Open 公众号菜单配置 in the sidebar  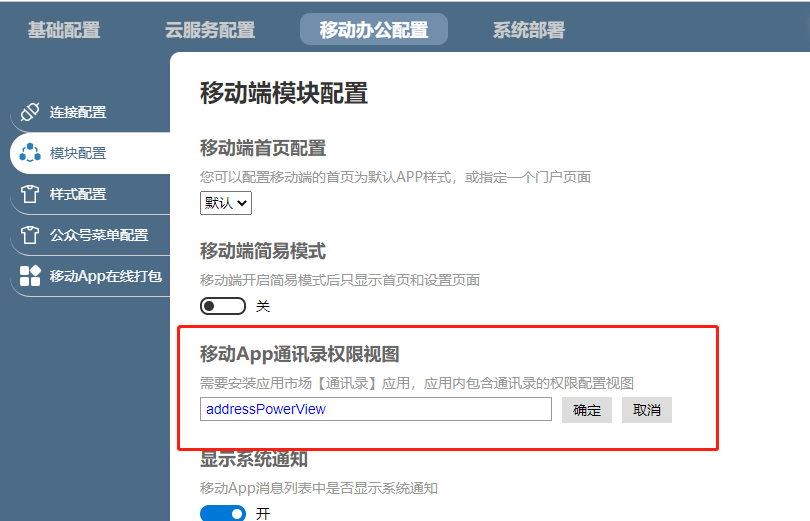[x=90, y=235]
